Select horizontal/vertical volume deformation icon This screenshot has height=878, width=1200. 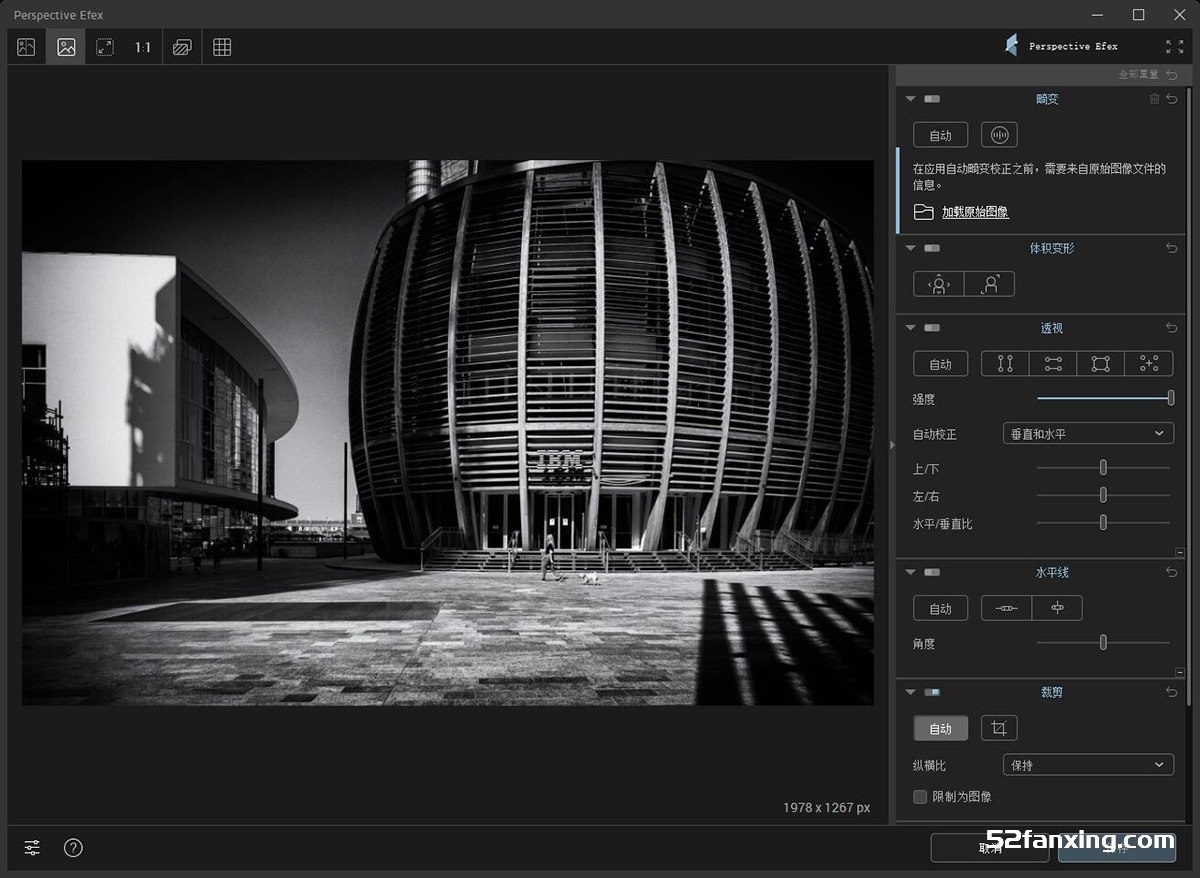939,284
